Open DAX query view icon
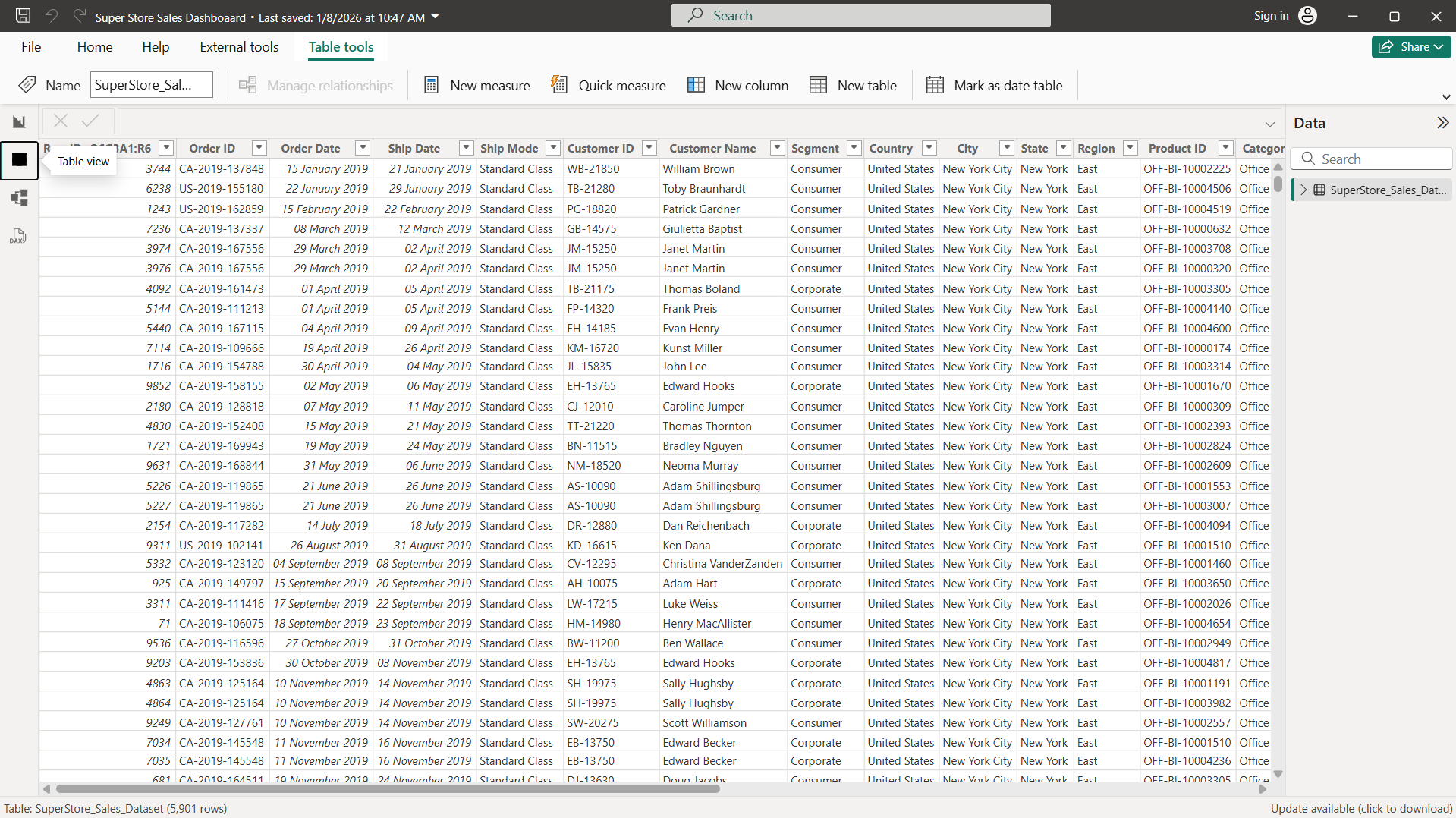This screenshot has height=818, width=1456. pos(19,236)
